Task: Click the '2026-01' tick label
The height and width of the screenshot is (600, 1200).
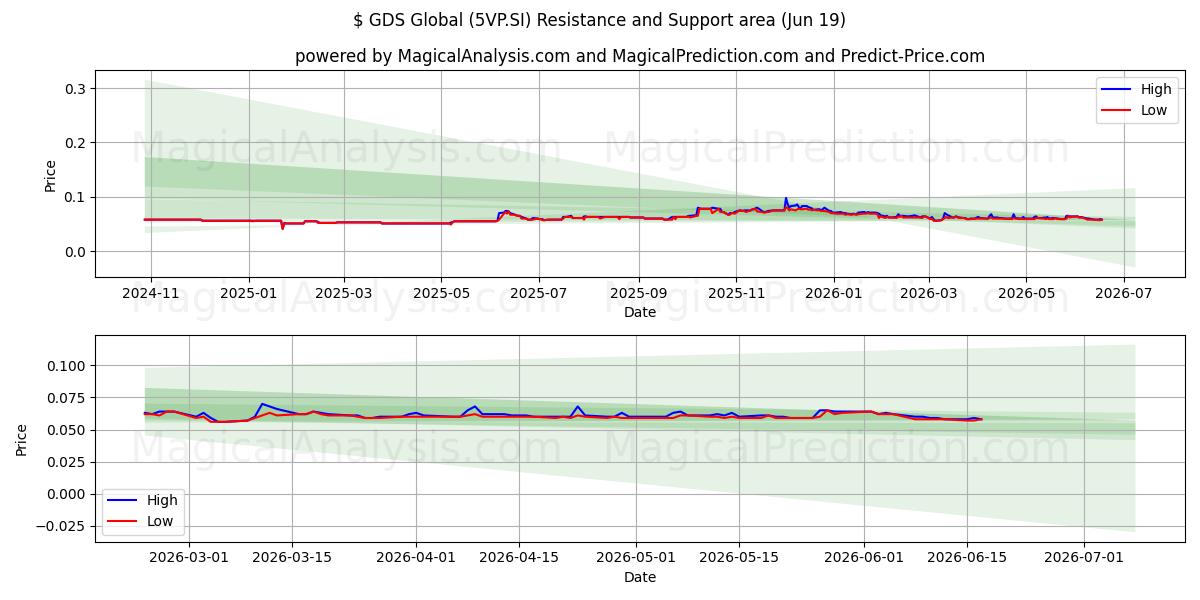Action: [833, 294]
